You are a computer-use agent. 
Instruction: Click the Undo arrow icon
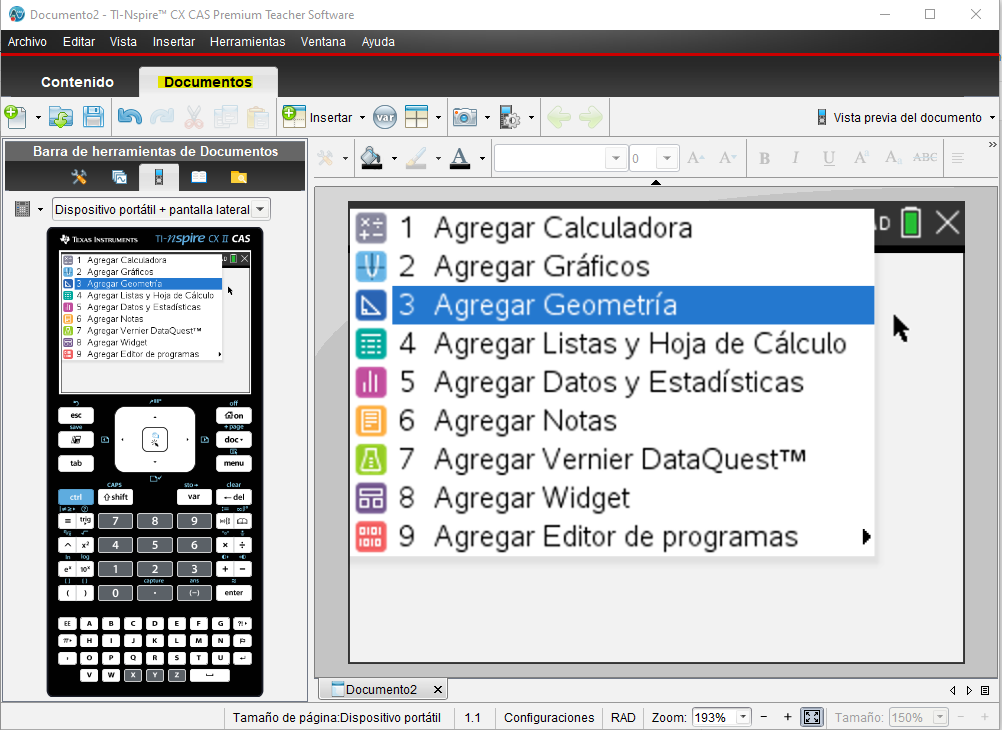pyautogui.click(x=129, y=117)
